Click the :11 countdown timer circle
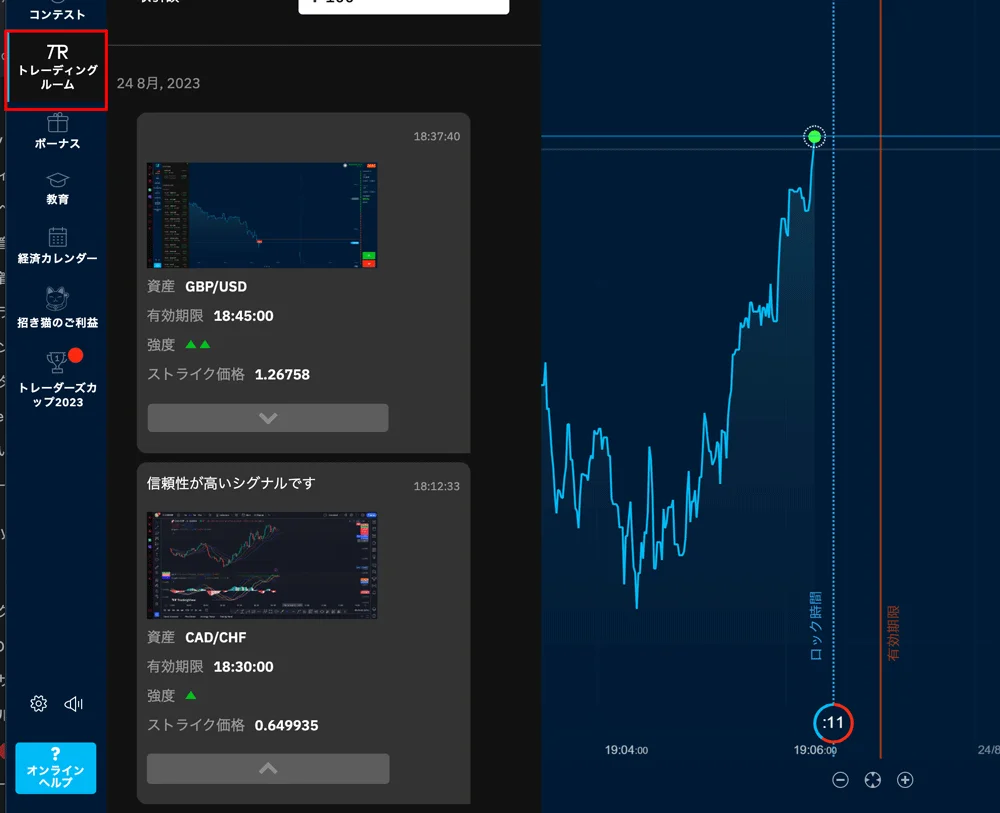 (x=833, y=722)
